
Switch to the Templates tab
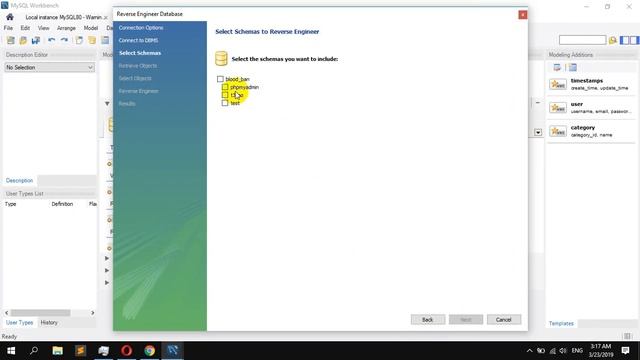coord(561,323)
